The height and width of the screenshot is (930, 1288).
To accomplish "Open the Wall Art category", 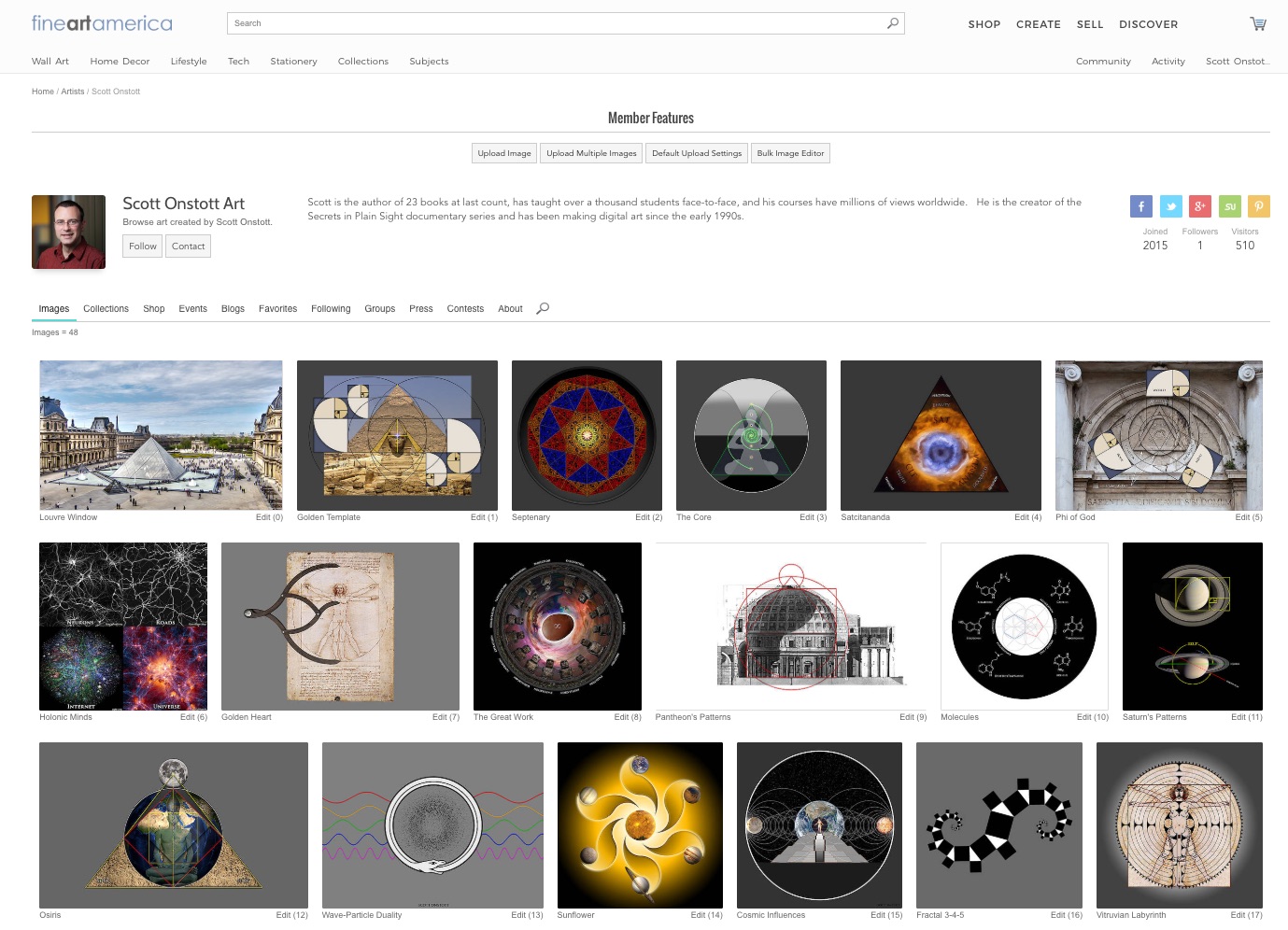I will (50, 62).
